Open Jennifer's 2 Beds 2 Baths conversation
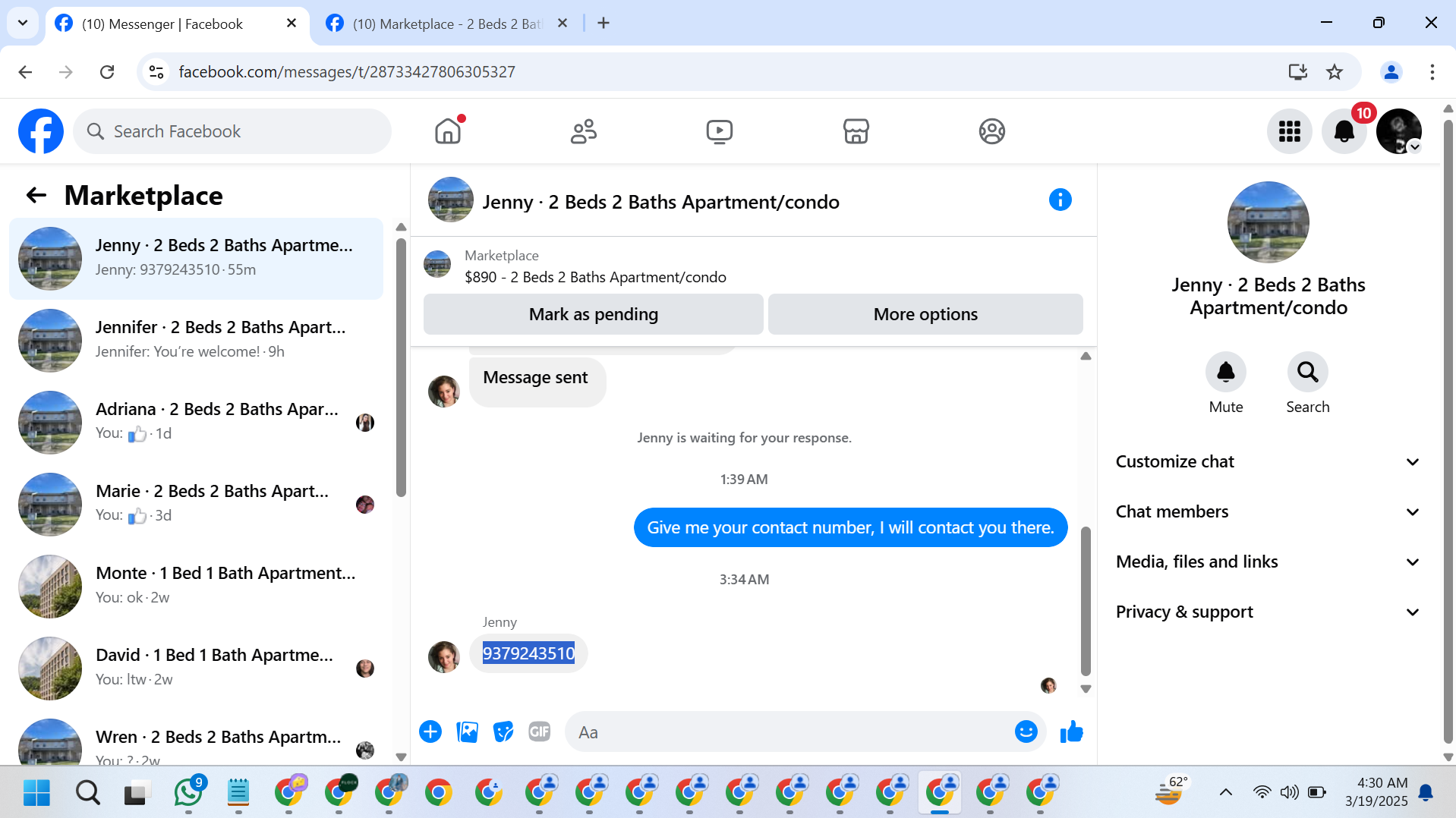1456x818 pixels. coord(196,341)
